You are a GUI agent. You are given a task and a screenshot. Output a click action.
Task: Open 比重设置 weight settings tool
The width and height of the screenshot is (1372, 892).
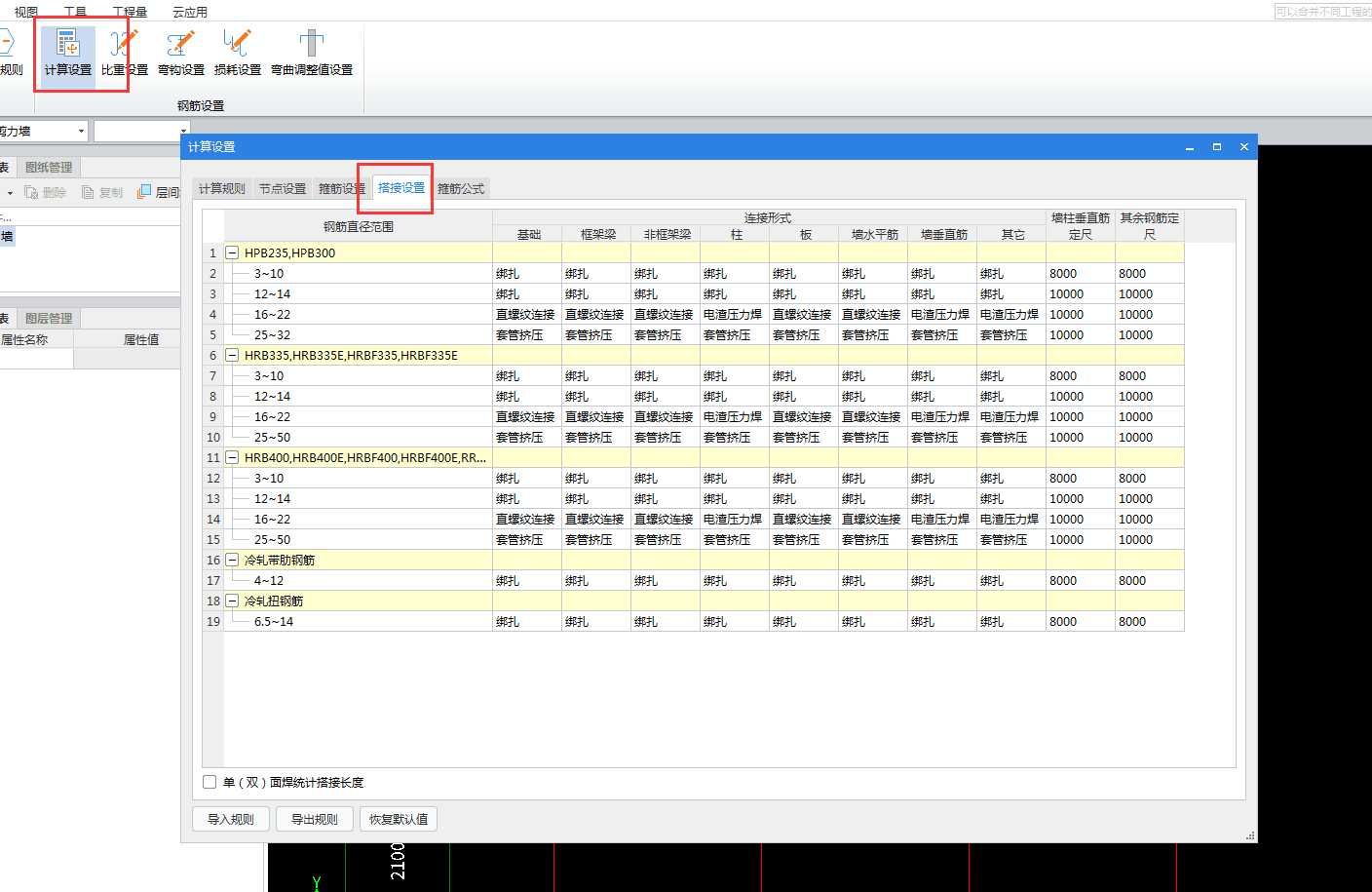pyautogui.click(x=125, y=54)
